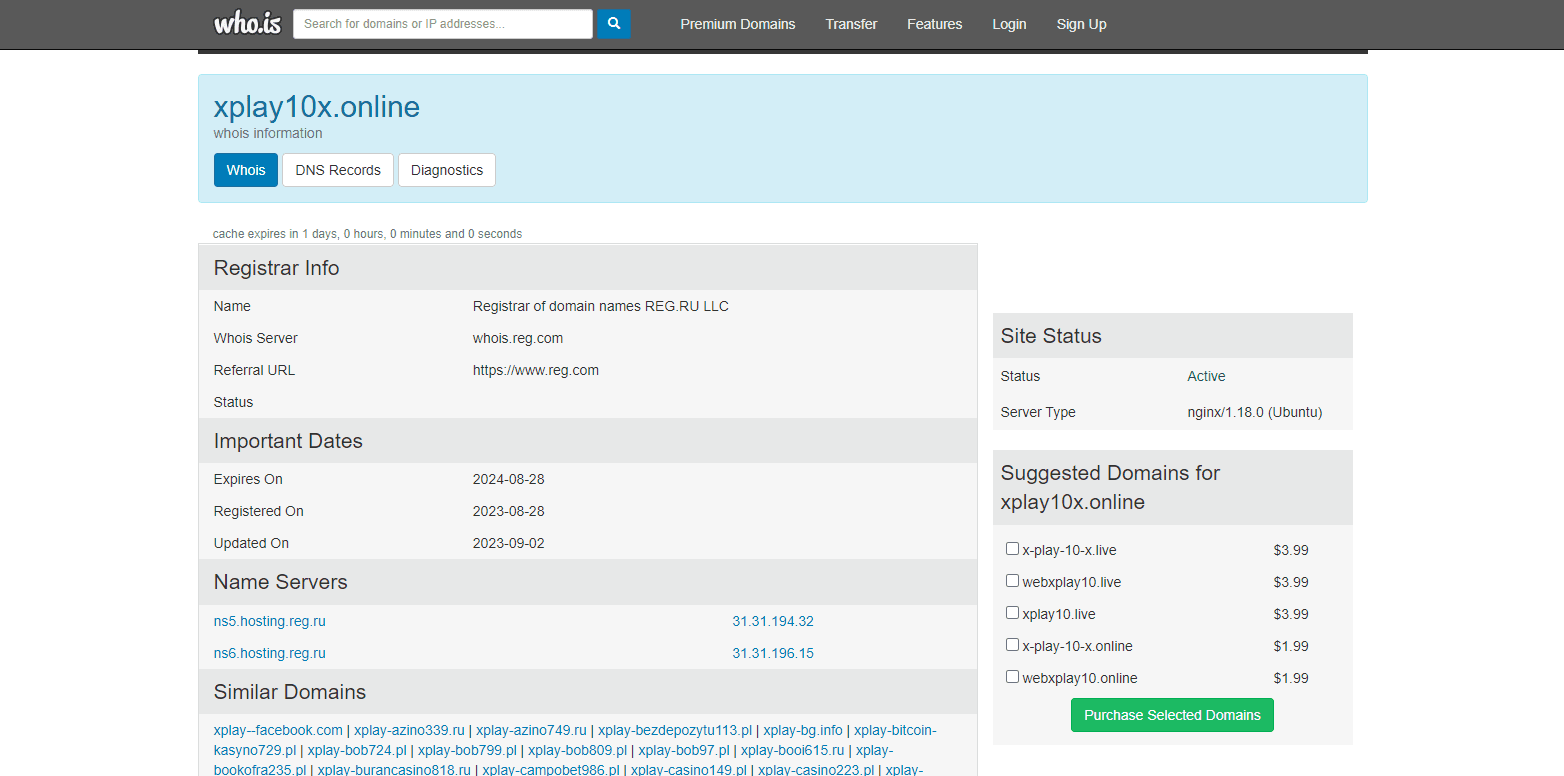Click the magnifier search button
This screenshot has height=776, width=1564.
tap(614, 24)
